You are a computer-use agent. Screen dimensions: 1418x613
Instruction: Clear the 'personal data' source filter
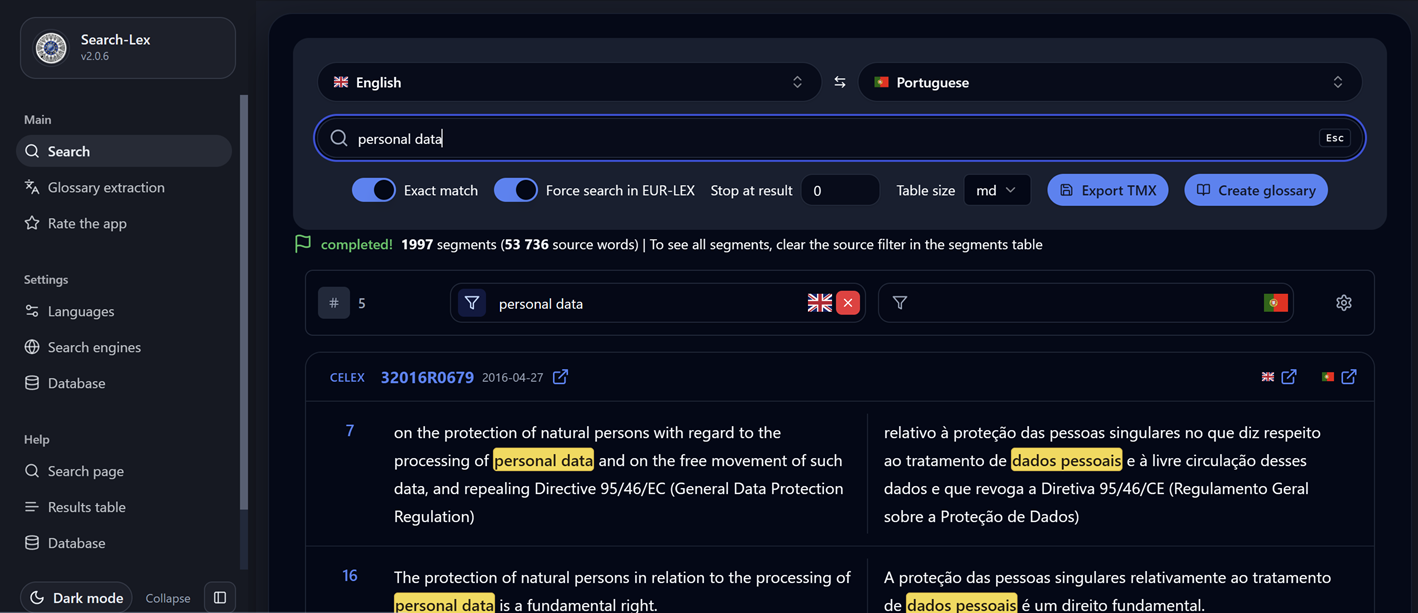coord(848,302)
